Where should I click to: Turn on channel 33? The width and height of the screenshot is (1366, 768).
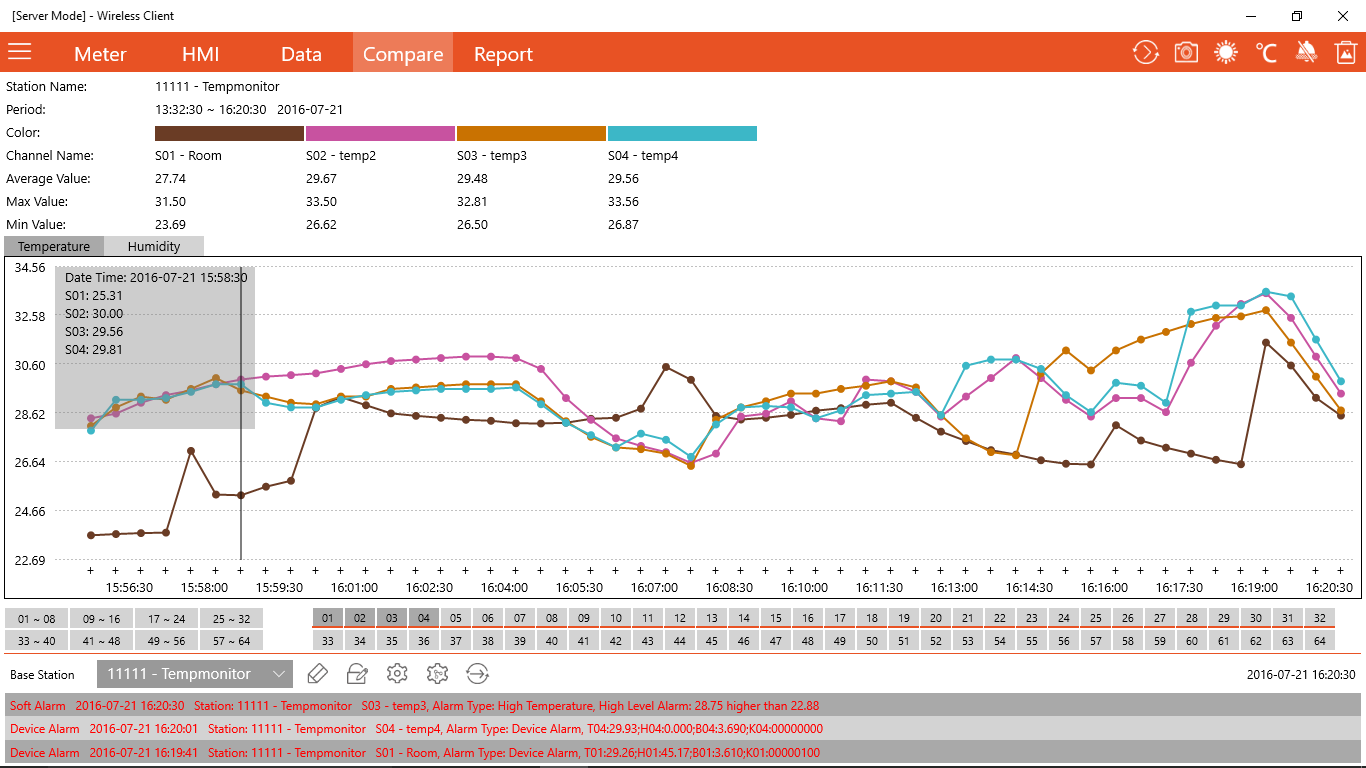(x=328, y=640)
